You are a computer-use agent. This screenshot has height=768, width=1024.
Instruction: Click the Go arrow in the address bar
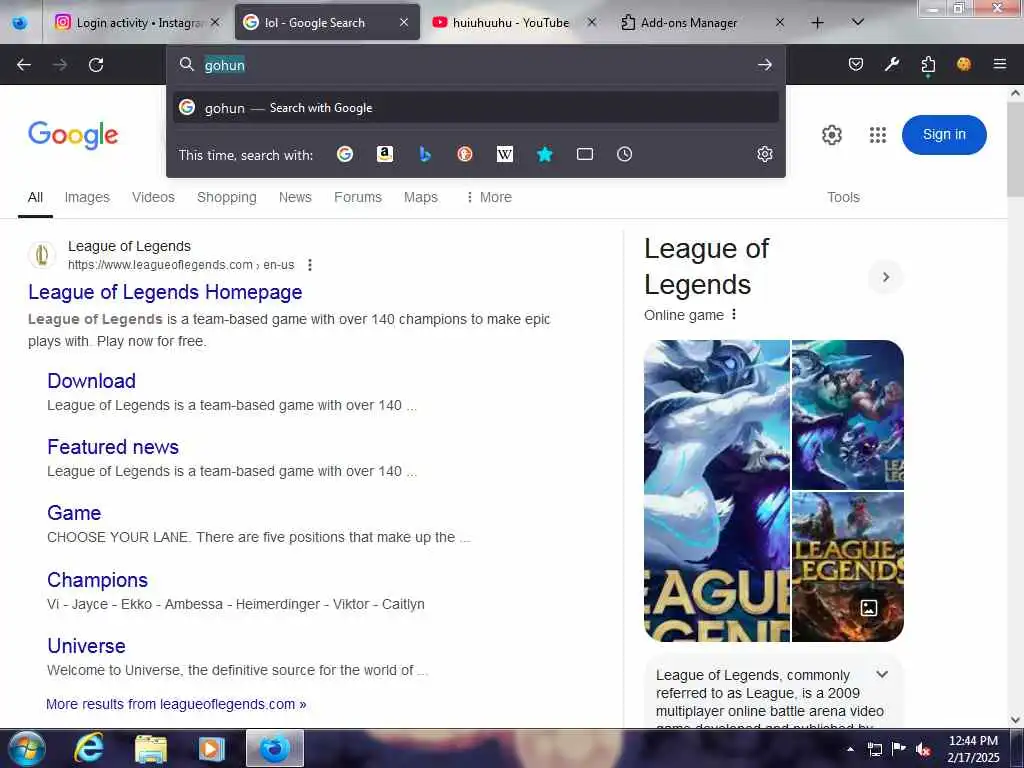coord(765,65)
